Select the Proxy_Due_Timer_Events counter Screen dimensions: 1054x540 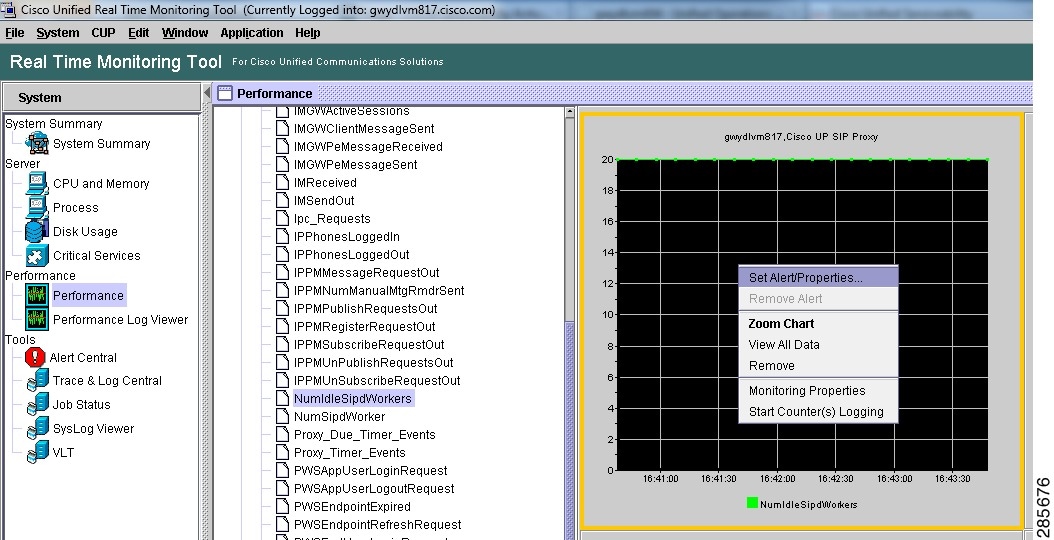tap(364, 434)
